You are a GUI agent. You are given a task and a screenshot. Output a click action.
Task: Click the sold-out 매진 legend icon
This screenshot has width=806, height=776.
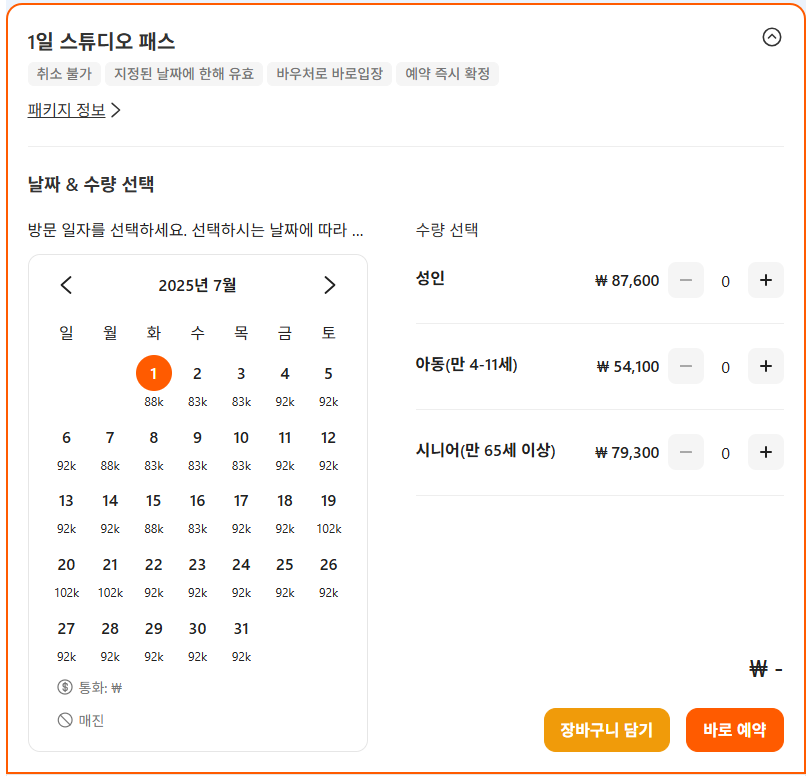pos(65,720)
